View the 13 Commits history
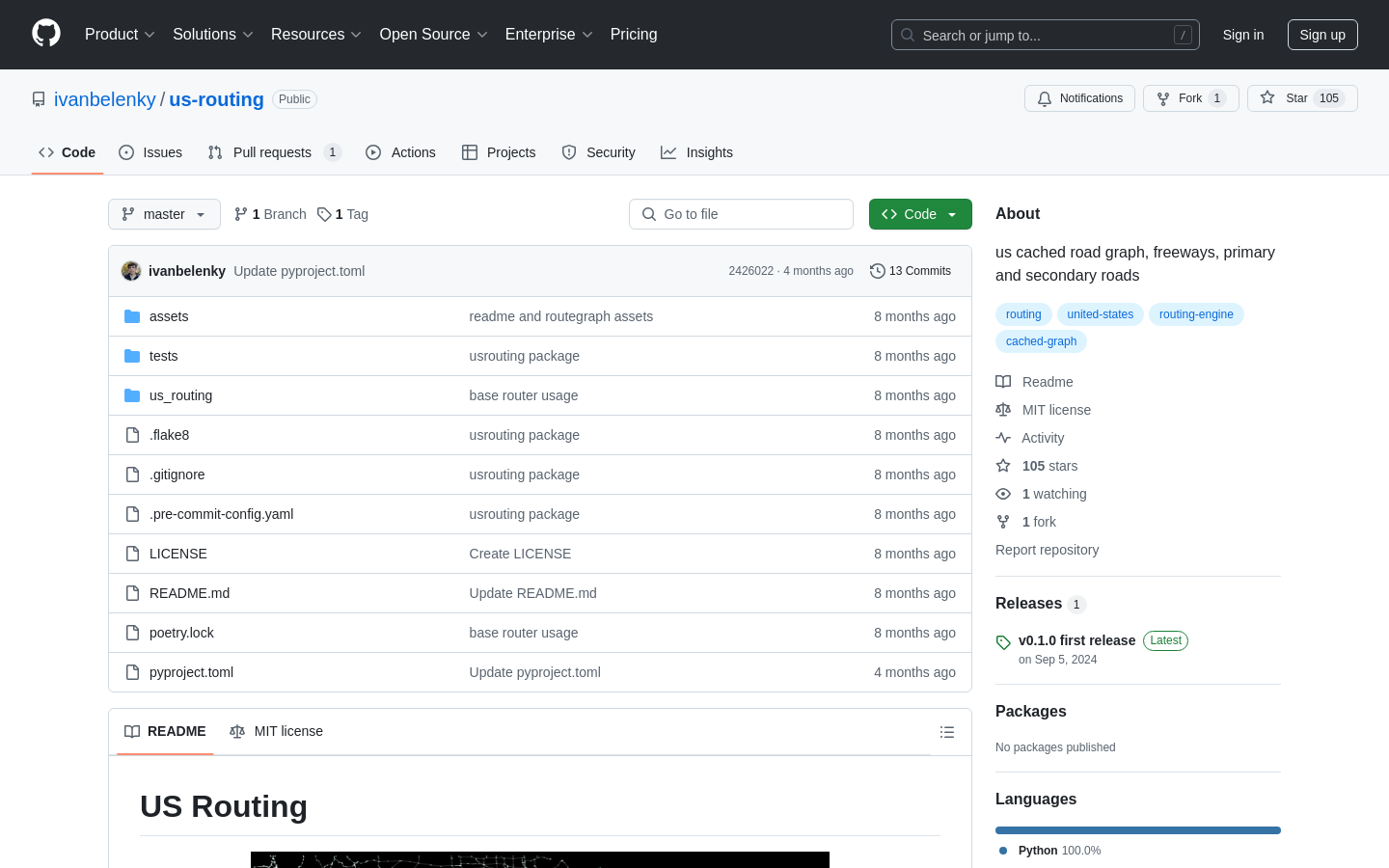 click(x=911, y=271)
